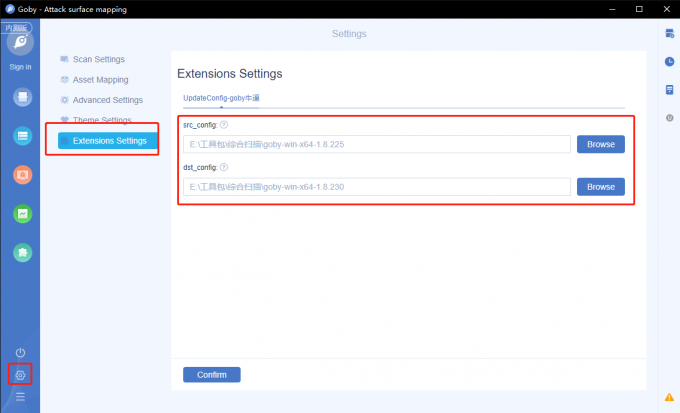Switch to UpdateConfig-goby tab
The height and width of the screenshot is (413, 680).
tap(221, 98)
